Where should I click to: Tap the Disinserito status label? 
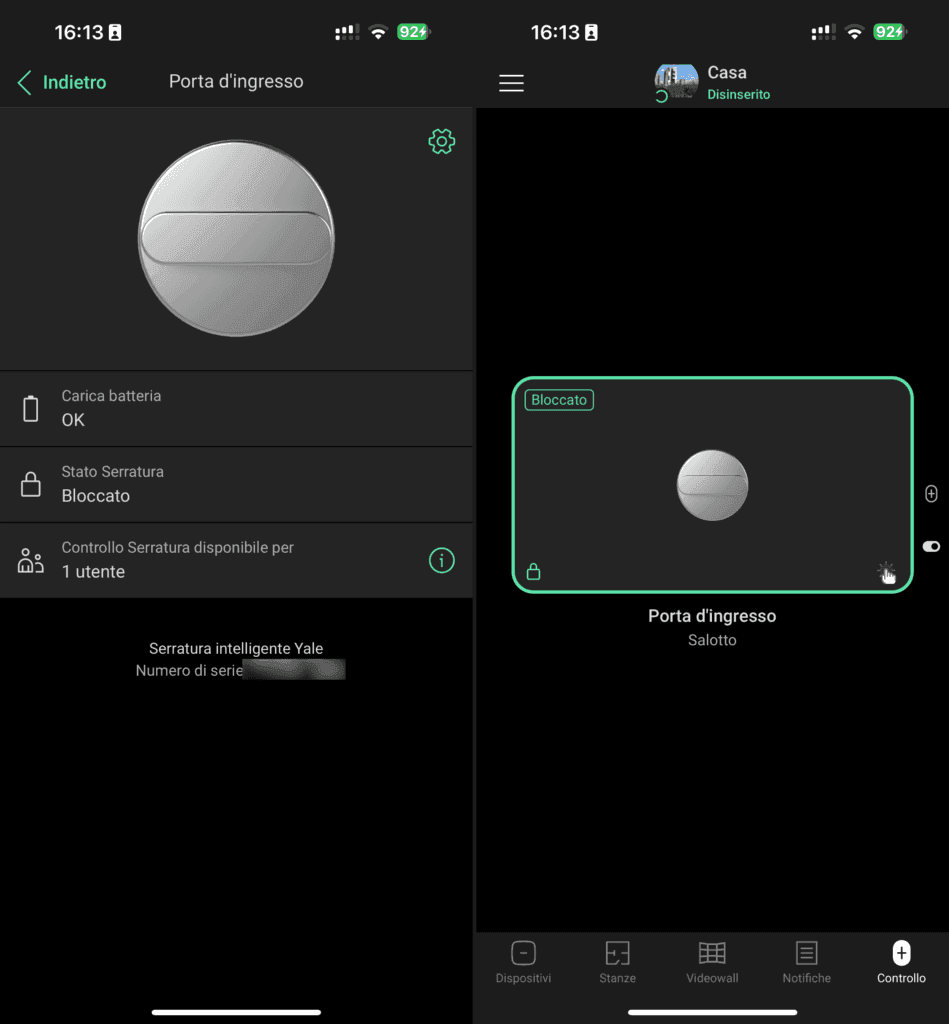[738, 95]
